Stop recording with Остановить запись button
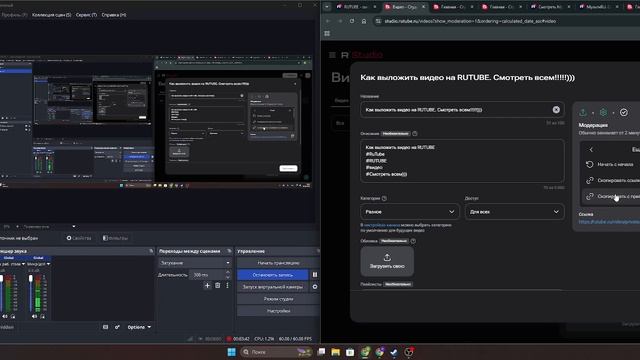Image resolution: width=640 pixels, height=360 pixels. pos(272,275)
